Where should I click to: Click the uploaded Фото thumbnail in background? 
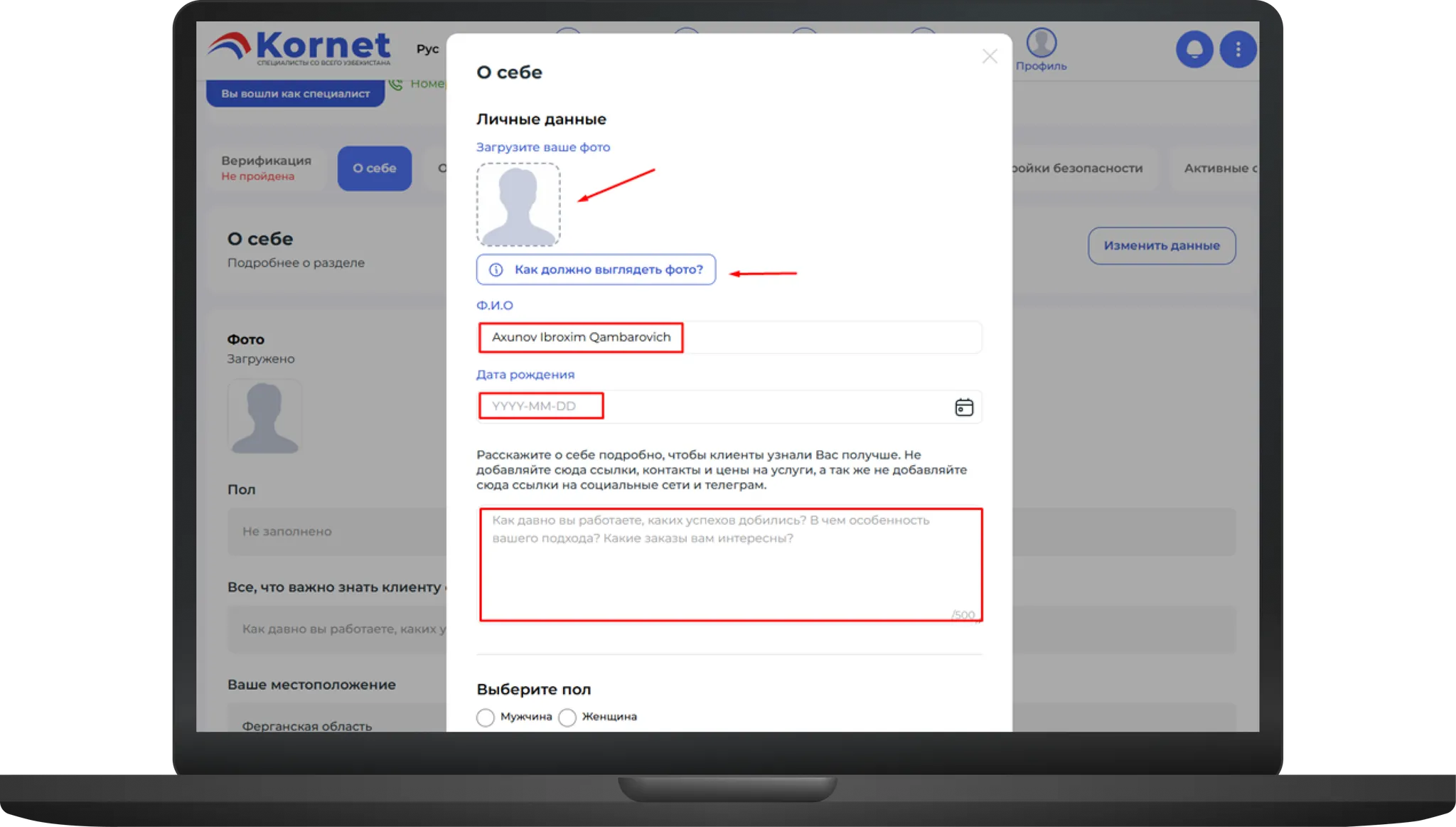(x=264, y=417)
